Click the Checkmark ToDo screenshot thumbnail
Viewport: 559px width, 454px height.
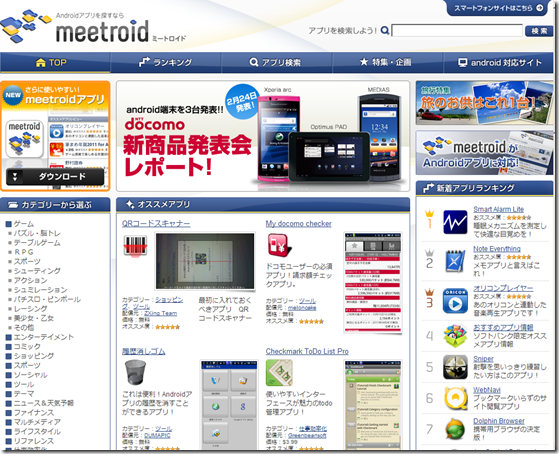[373, 405]
